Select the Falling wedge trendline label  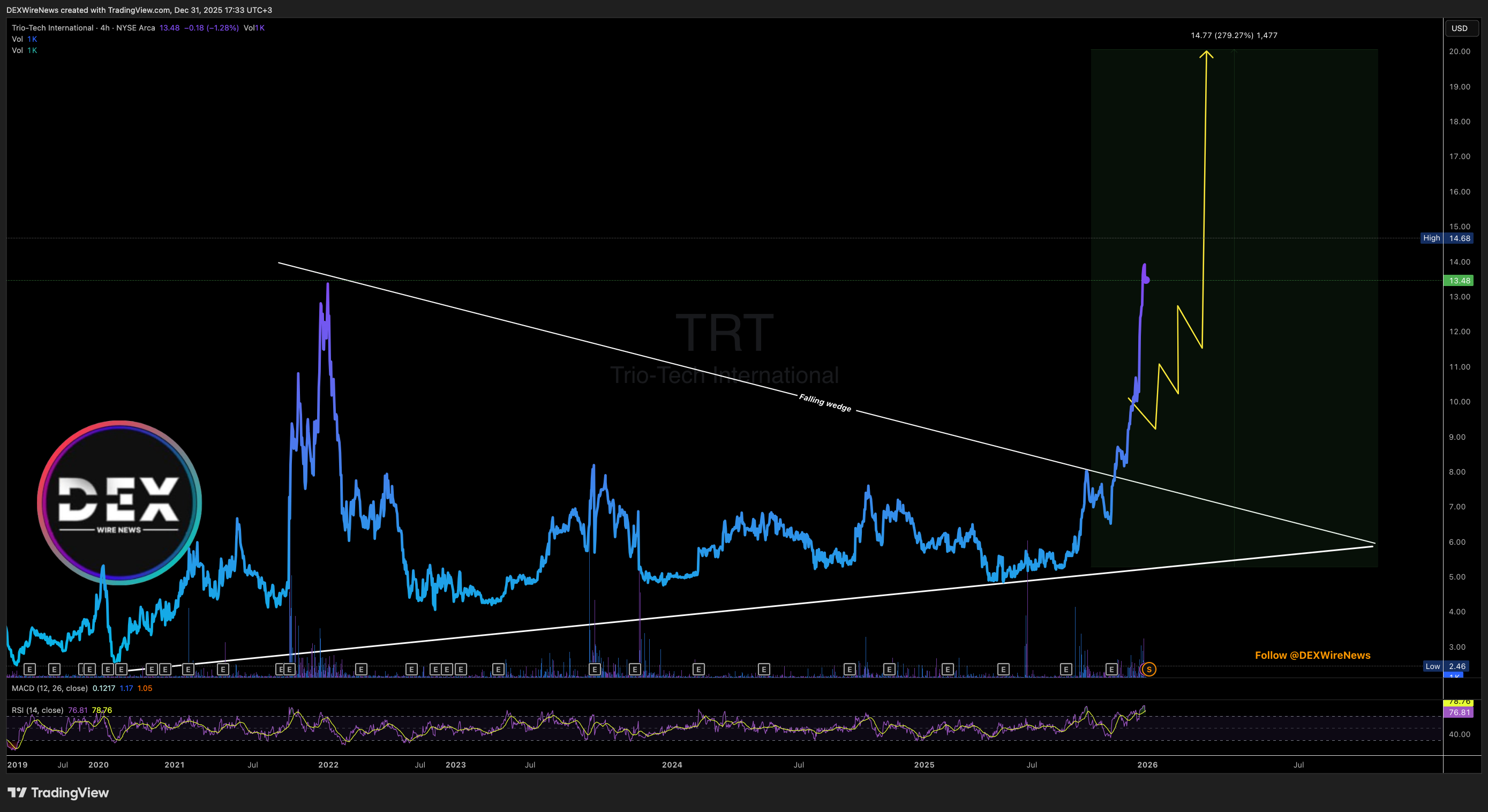coord(824,403)
